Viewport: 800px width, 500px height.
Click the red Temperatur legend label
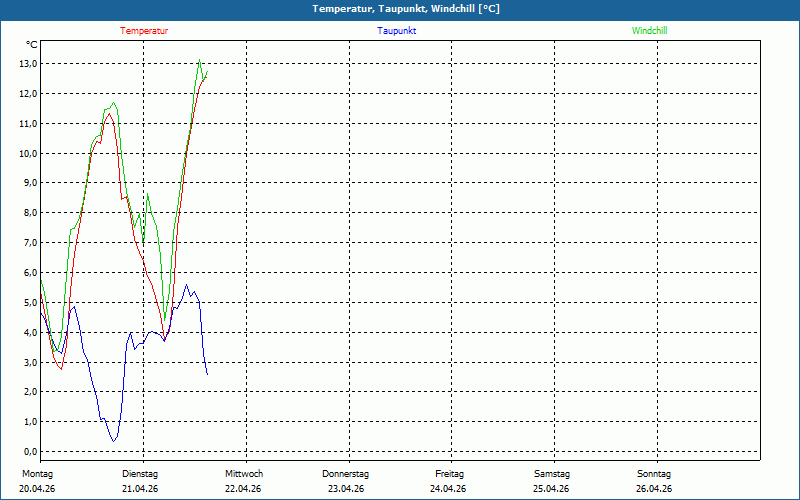point(144,31)
